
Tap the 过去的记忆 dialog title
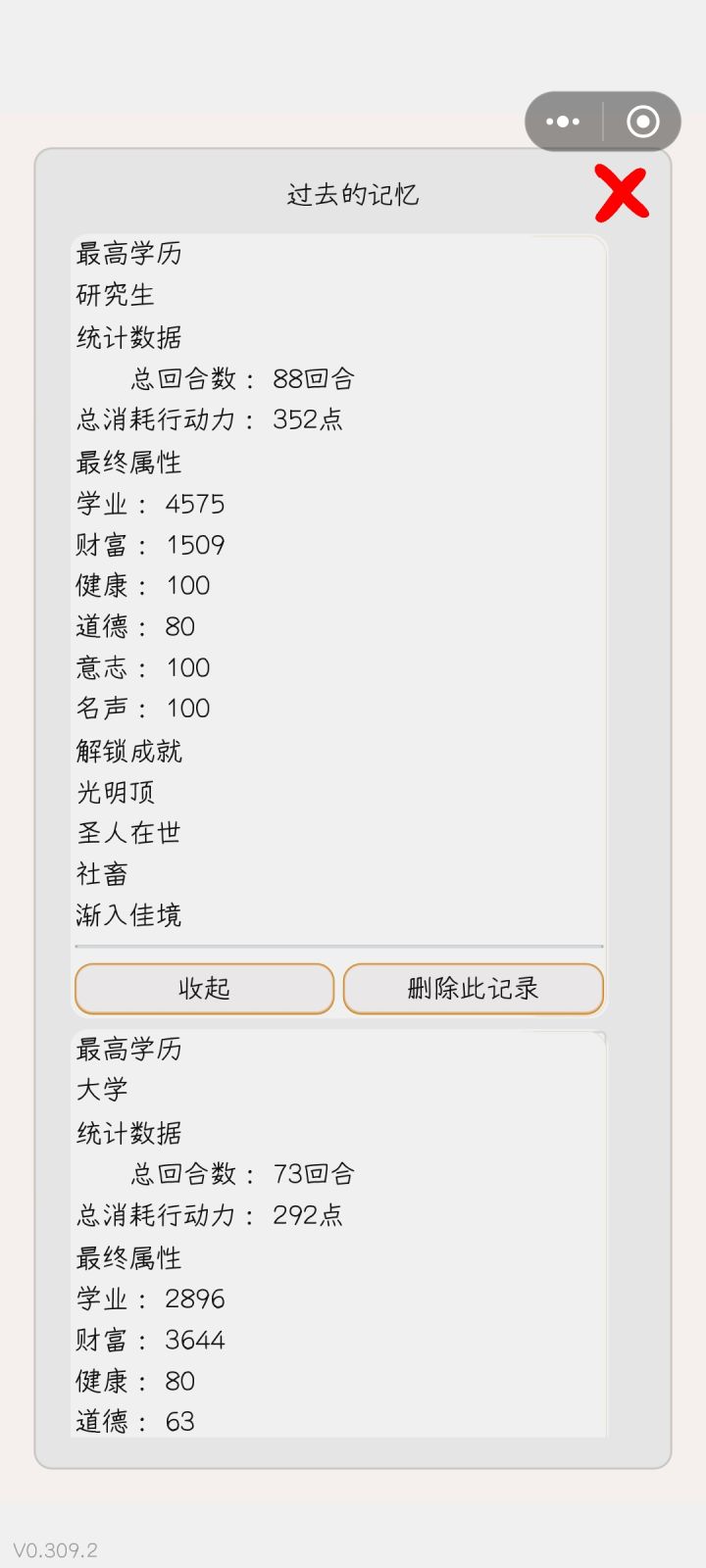[x=353, y=195]
